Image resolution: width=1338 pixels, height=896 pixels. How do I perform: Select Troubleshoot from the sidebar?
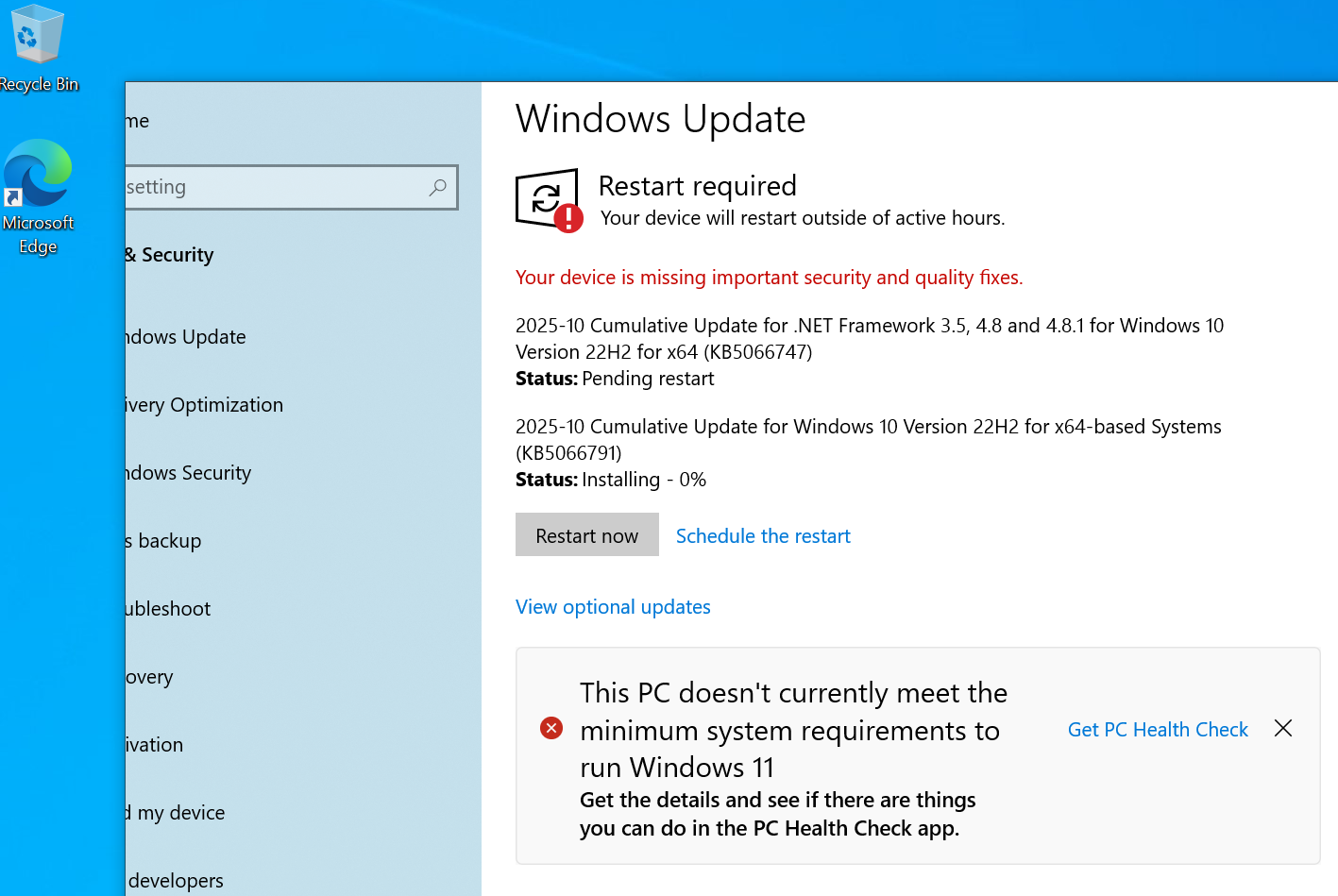(170, 609)
